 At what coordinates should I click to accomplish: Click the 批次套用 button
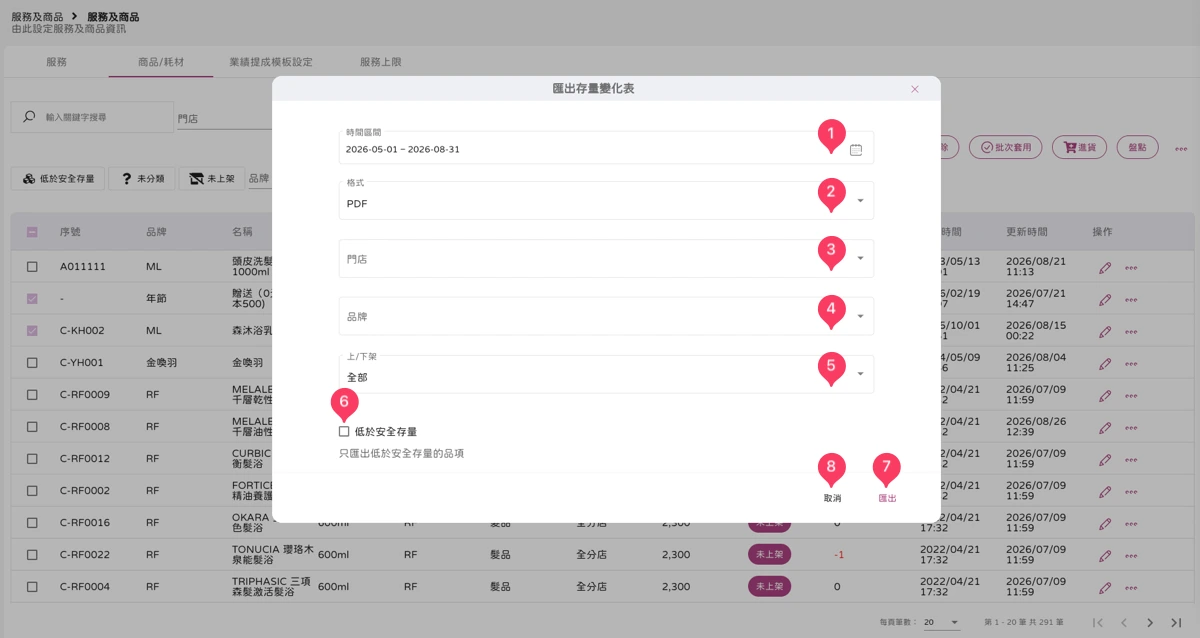click(x=1006, y=147)
